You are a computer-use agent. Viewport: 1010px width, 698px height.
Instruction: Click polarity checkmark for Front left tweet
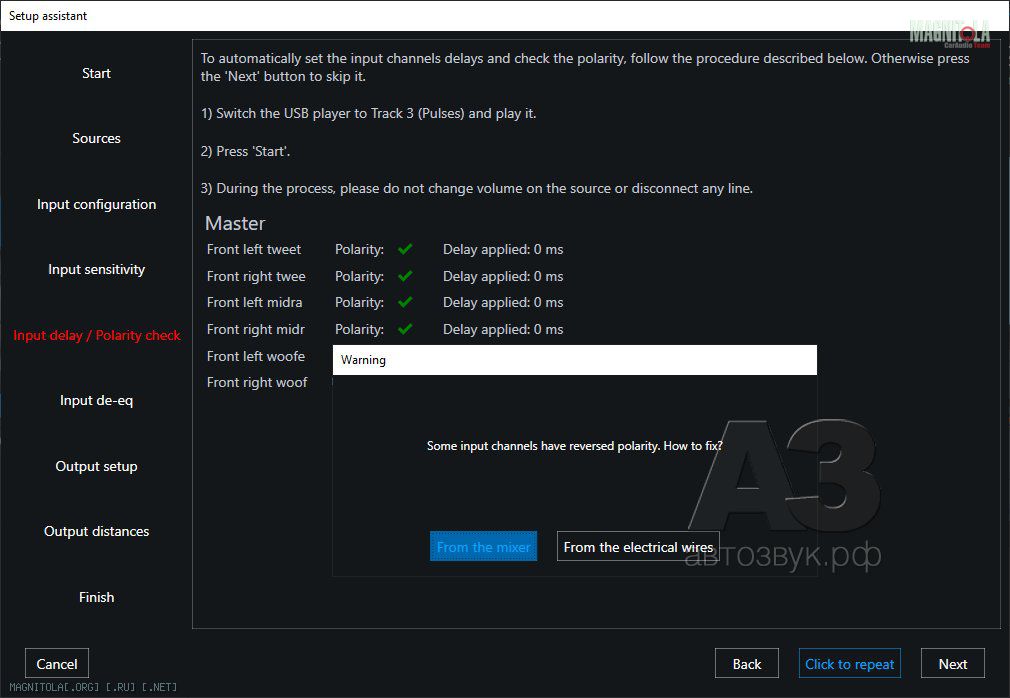(405, 249)
